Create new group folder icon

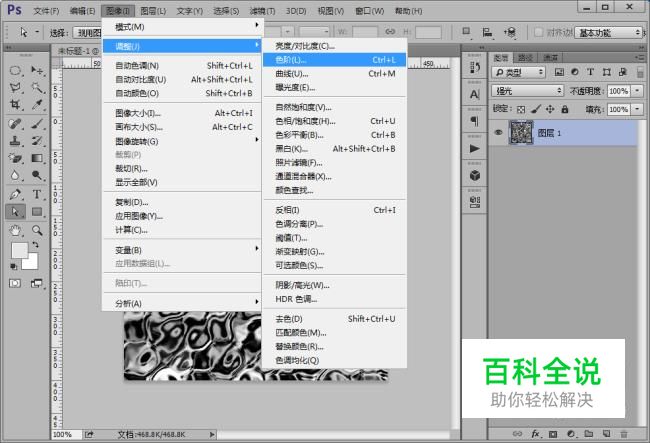coord(589,434)
